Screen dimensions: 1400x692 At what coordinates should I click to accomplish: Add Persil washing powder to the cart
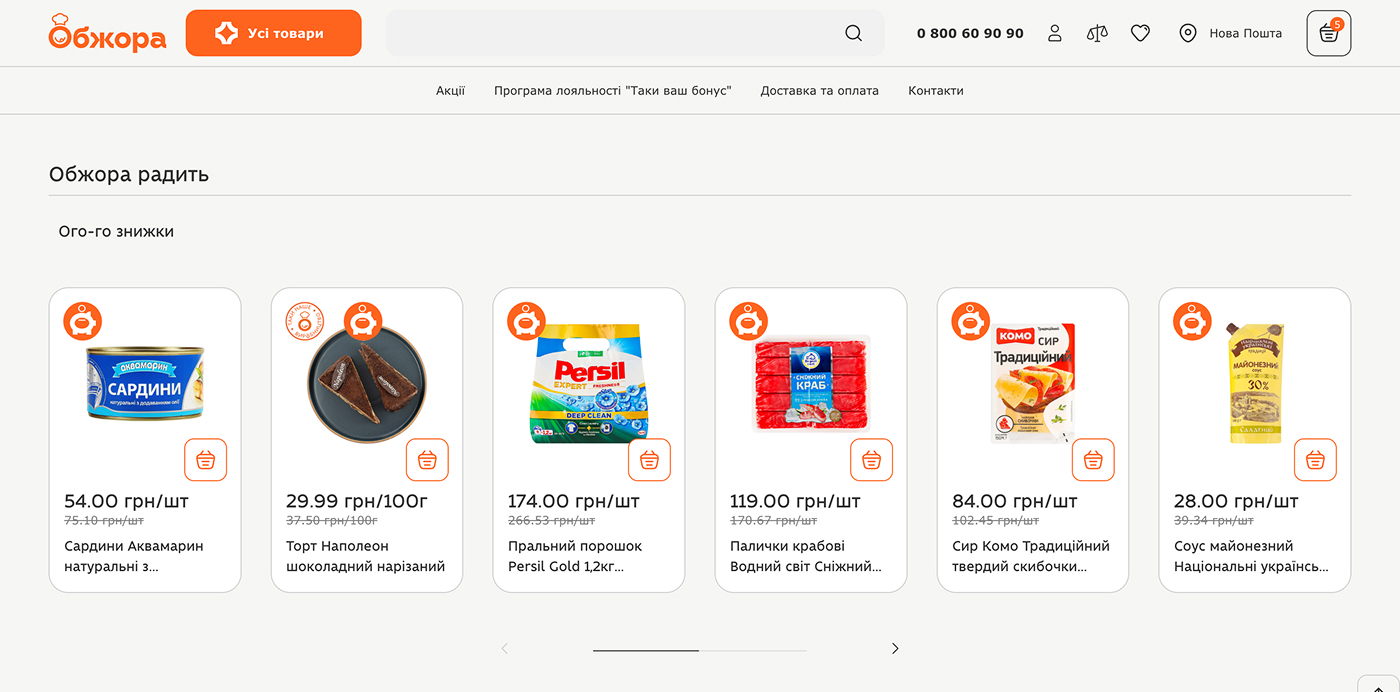(x=649, y=460)
